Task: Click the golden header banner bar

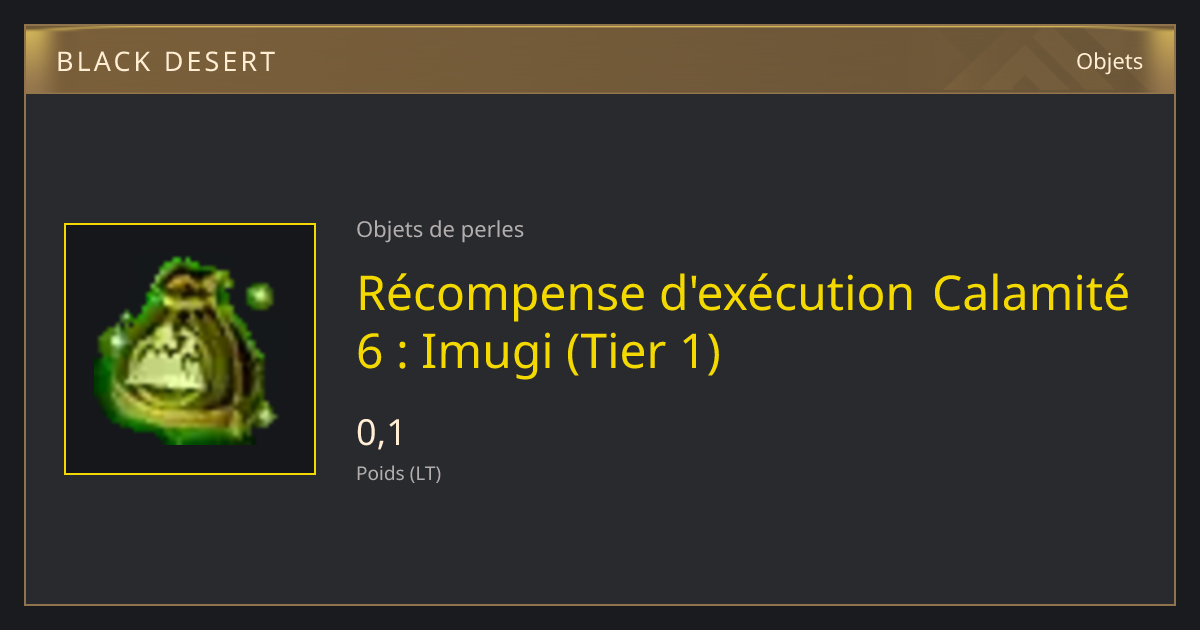Action: coord(600,60)
